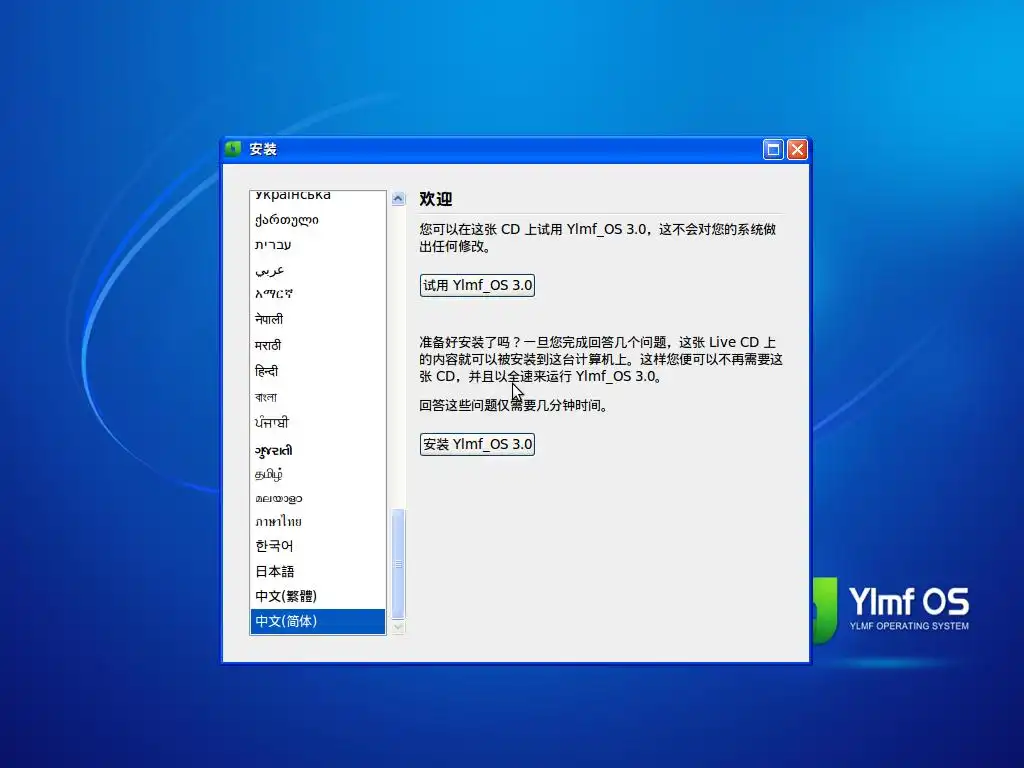Pick Arabic عربي language entry
Image resolution: width=1024 pixels, height=768 pixels.
[317, 270]
